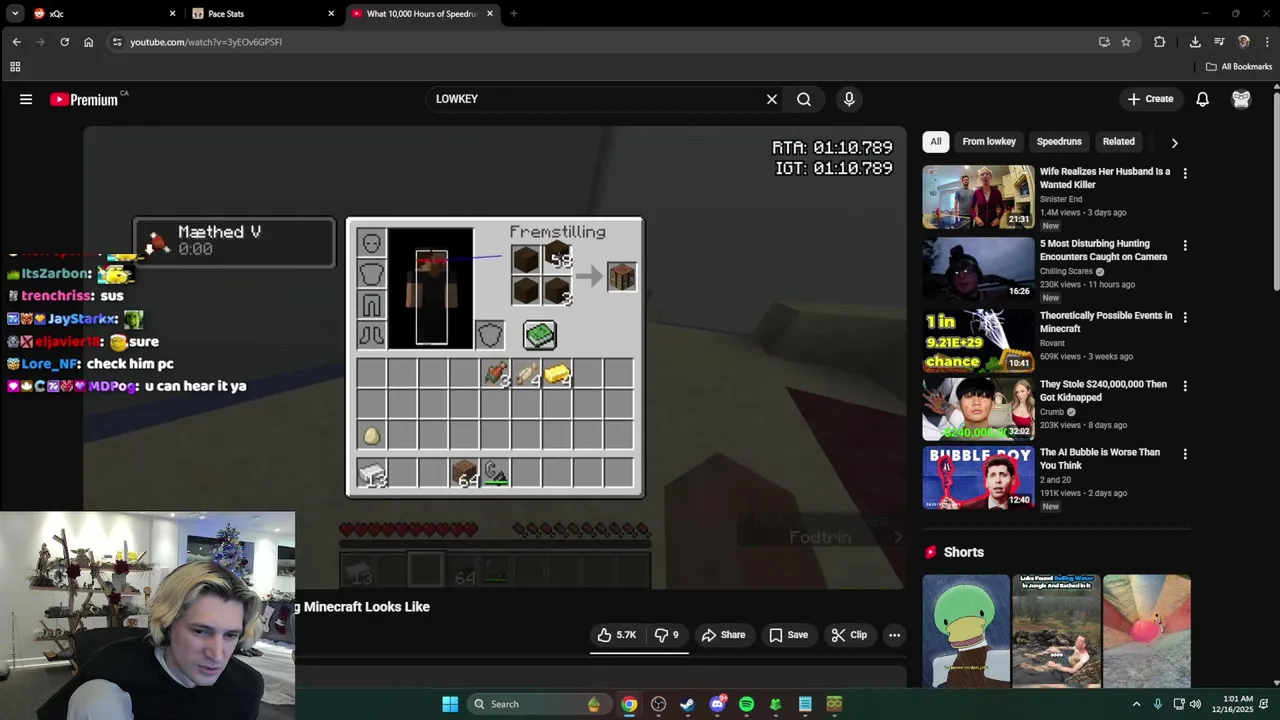
Task: Open the YouTube hamburger guide menu
Action: 26,99
